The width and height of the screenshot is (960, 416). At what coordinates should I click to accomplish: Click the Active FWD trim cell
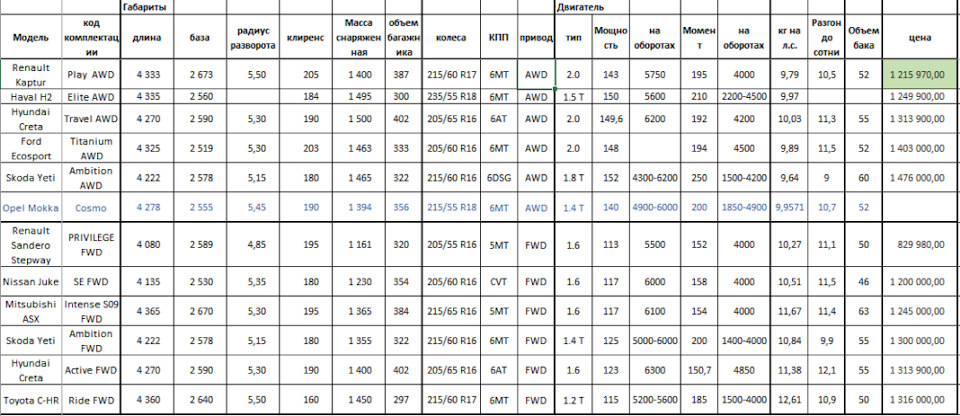point(91,370)
